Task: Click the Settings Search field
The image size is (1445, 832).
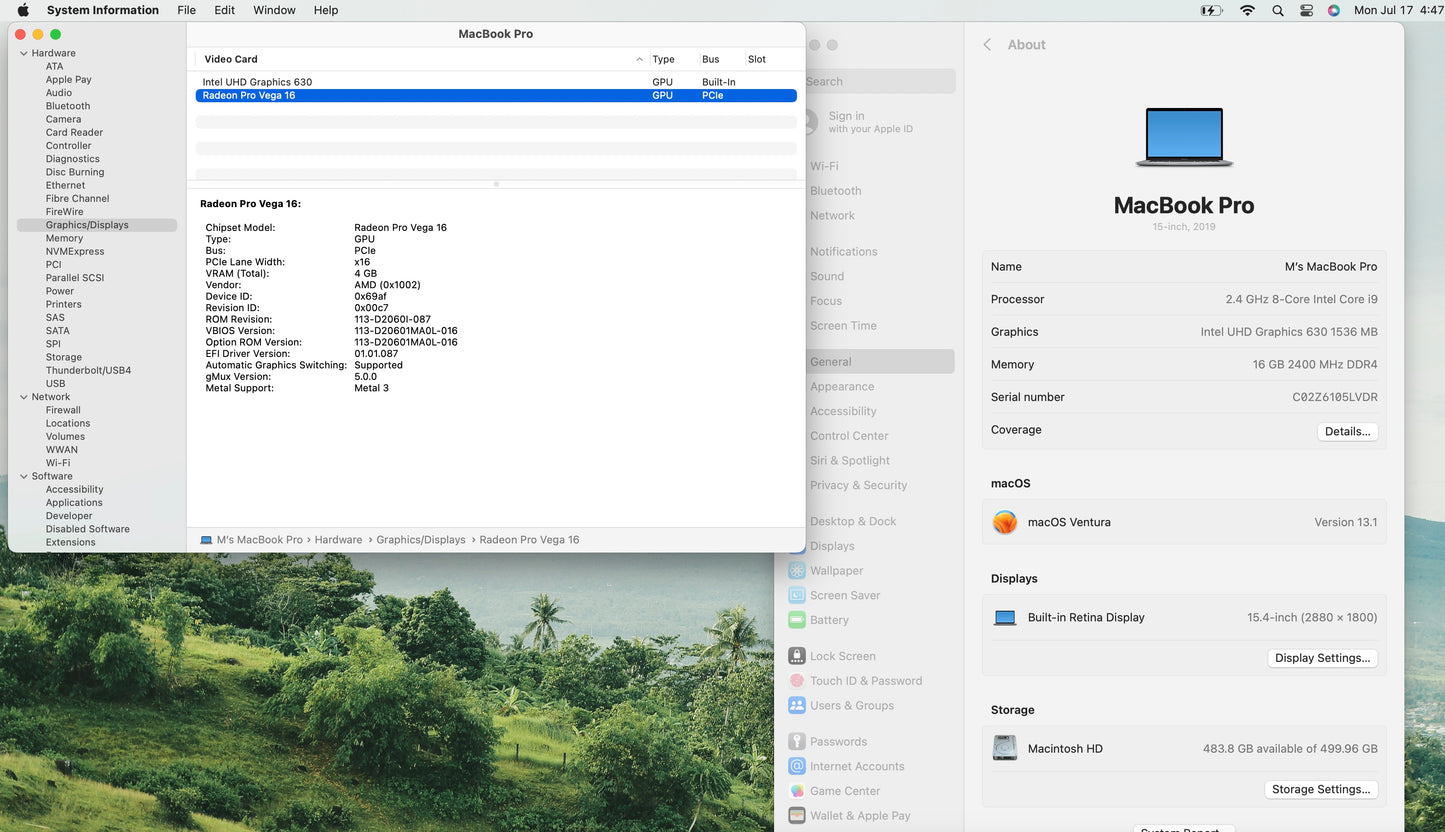Action: [x=880, y=82]
